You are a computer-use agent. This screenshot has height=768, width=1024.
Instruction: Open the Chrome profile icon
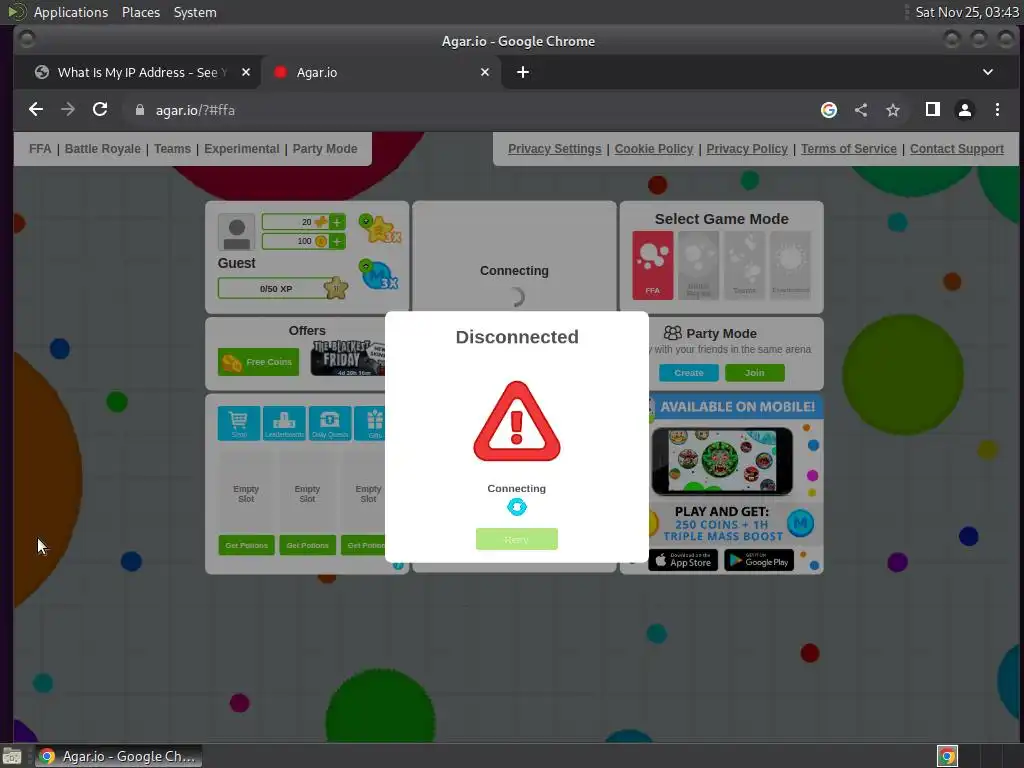click(965, 110)
